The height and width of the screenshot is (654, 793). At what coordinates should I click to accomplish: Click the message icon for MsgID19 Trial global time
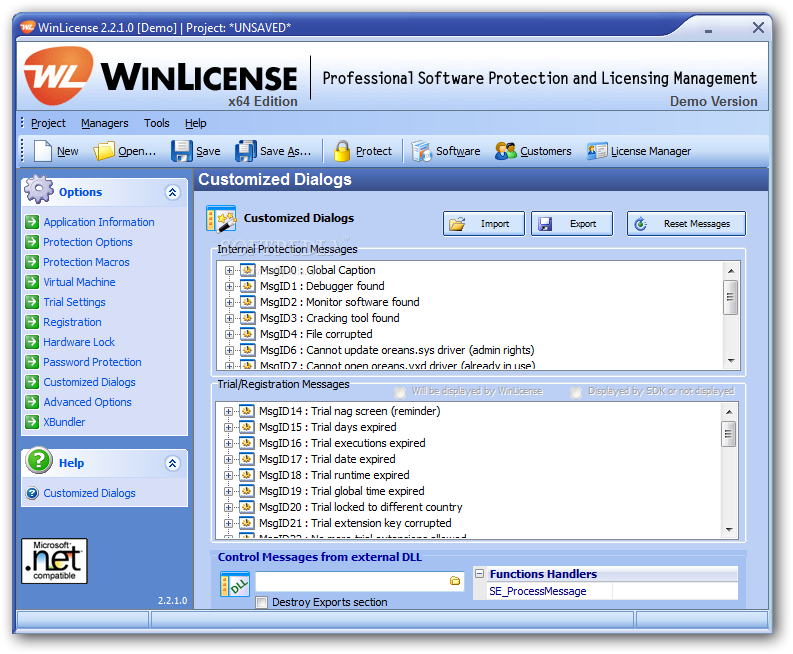point(246,491)
